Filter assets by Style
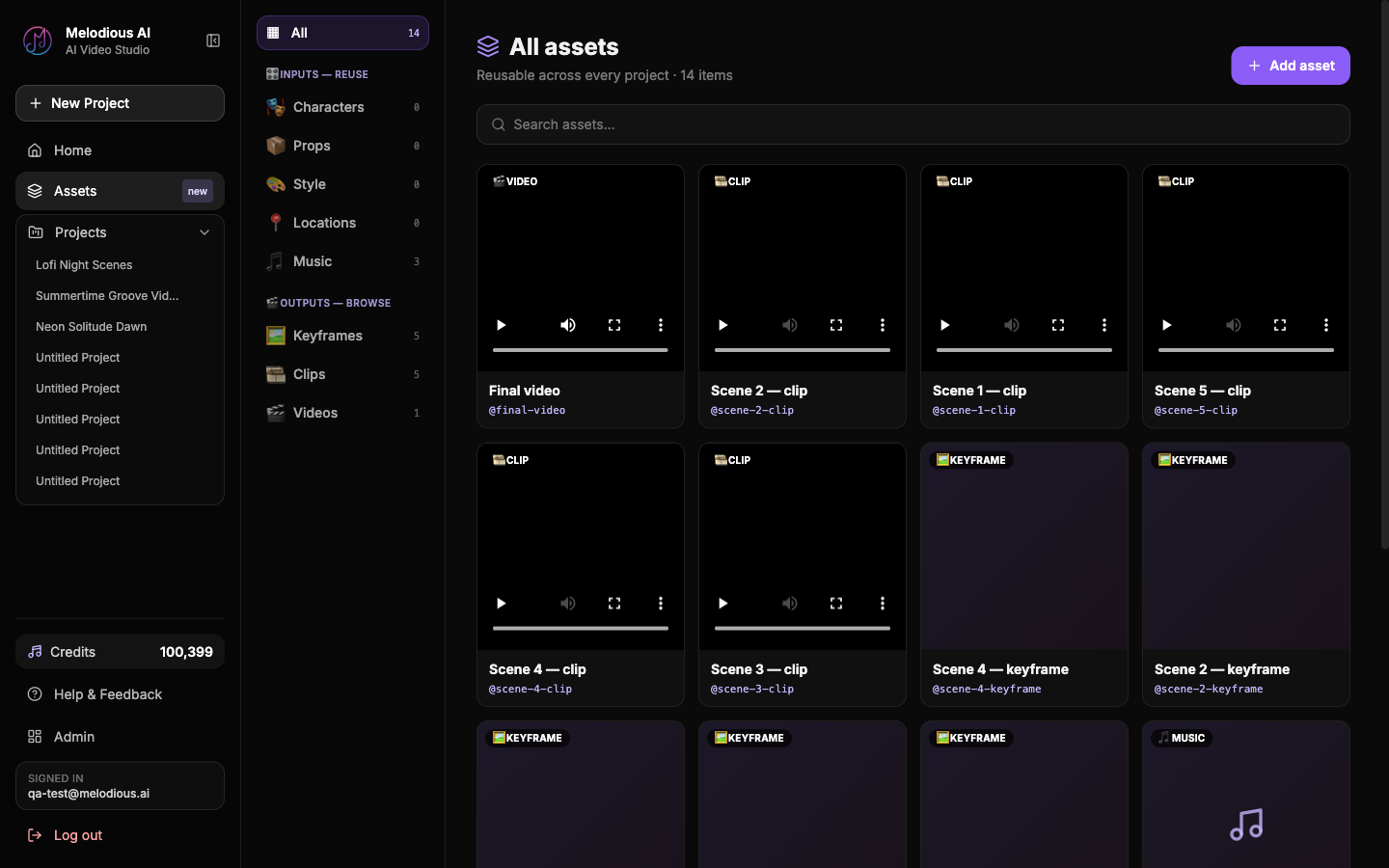Image resolution: width=1389 pixels, height=868 pixels. pyautogui.click(x=342, y=184)
